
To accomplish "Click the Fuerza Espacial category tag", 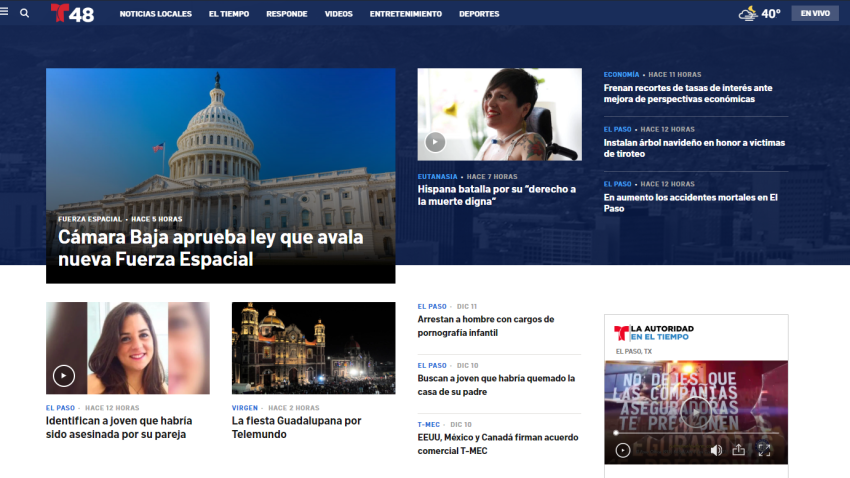I will (x=90, y=219).
